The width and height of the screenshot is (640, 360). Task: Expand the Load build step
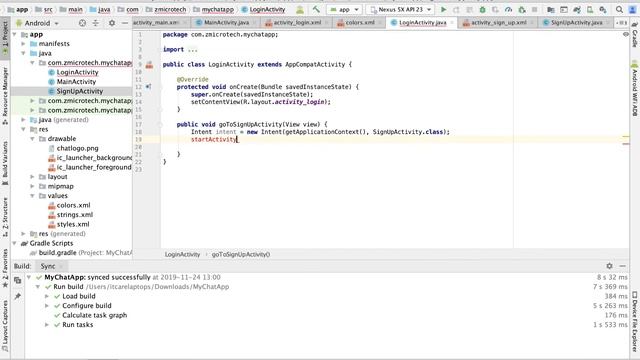47,296
